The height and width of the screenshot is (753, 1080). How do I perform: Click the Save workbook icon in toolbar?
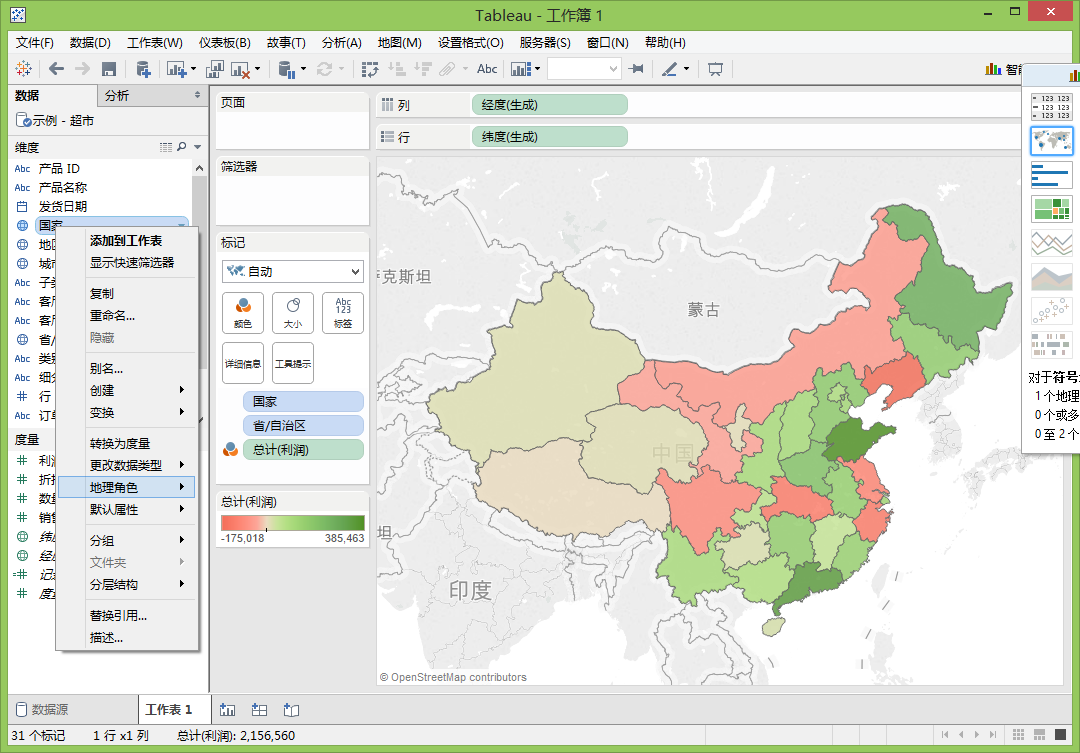(109, 69)
